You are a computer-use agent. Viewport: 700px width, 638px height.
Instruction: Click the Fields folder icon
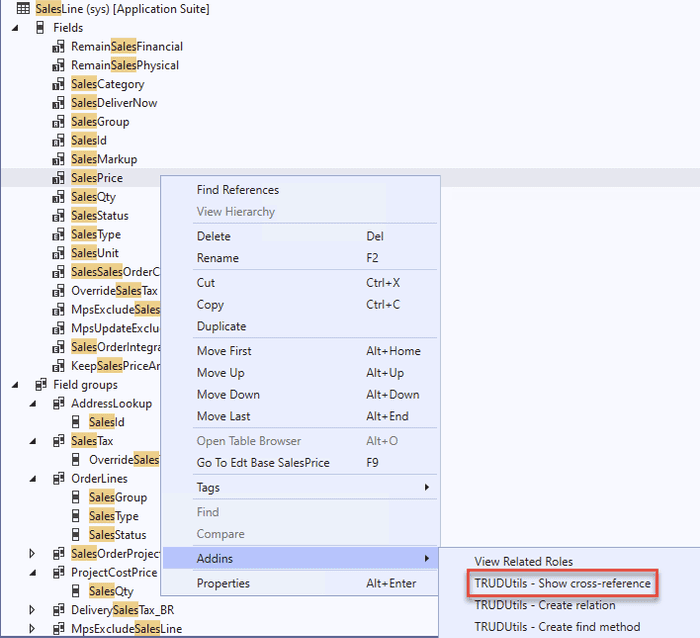(40, 28)
